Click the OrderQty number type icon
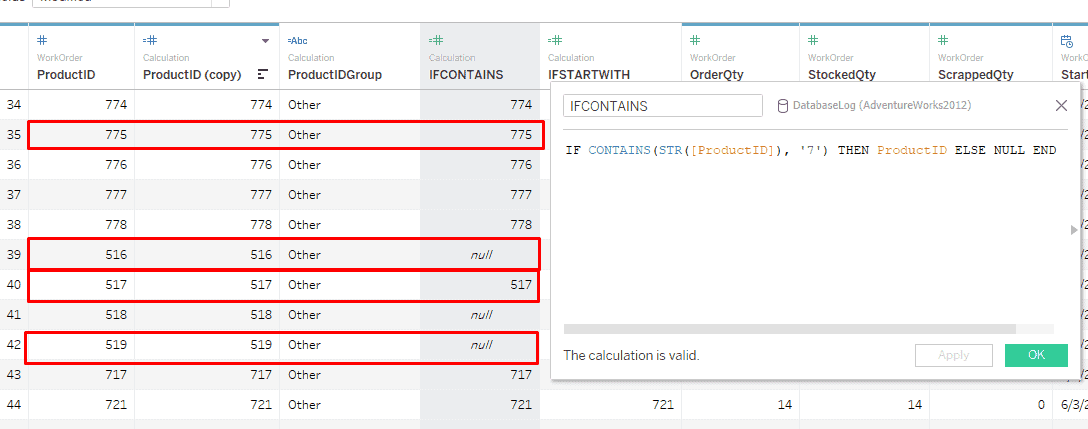The height and width of the screenshot is (429, 1088). (697, 40)
